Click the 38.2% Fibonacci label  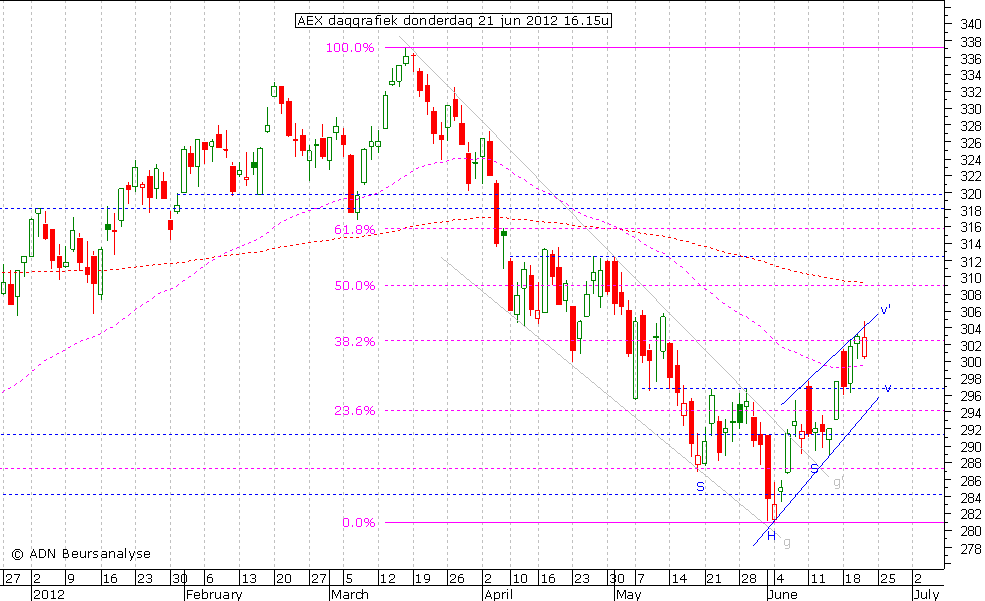coord(354,342)
